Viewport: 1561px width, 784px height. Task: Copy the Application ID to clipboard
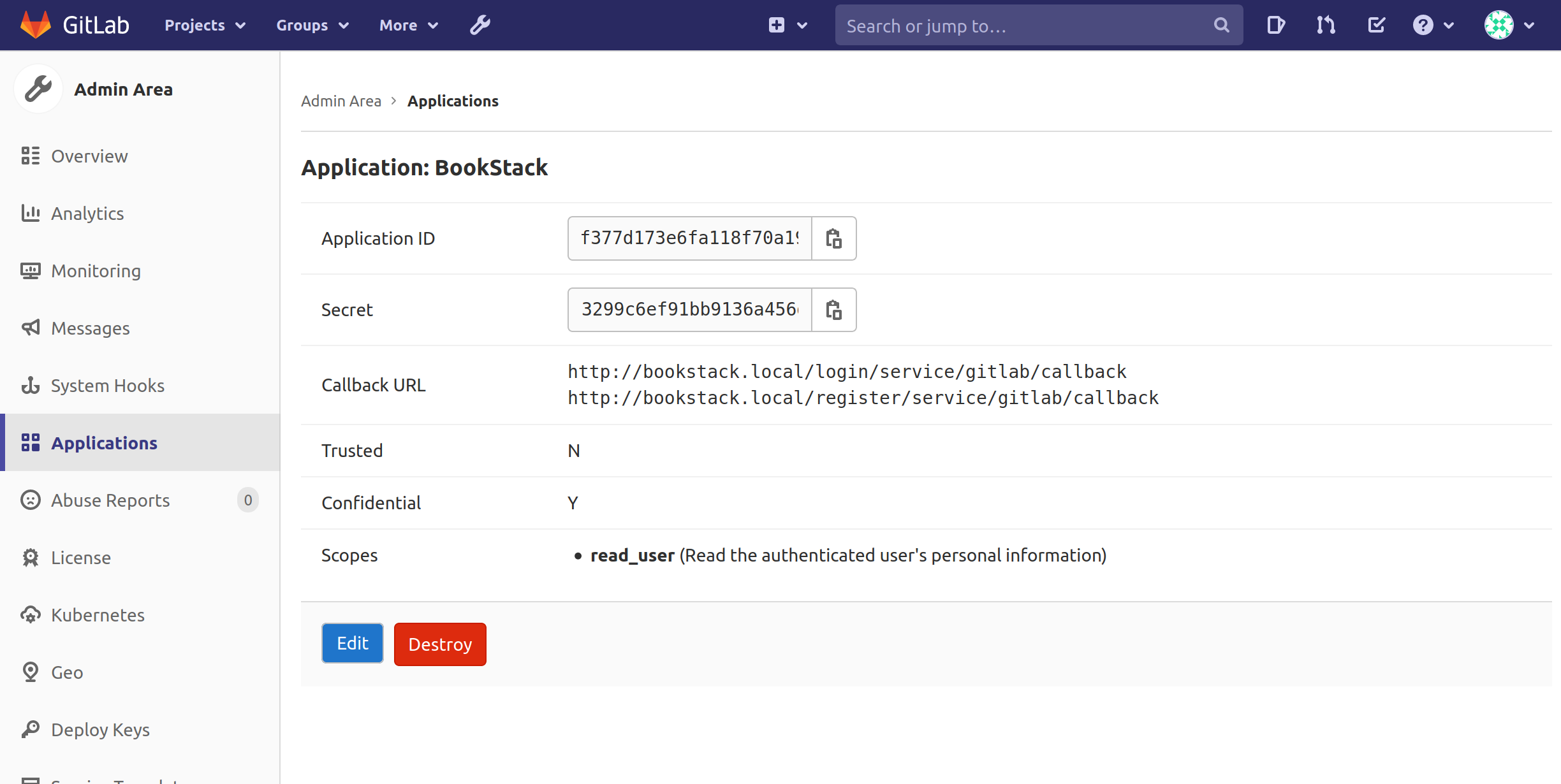[x=834, y=238]
